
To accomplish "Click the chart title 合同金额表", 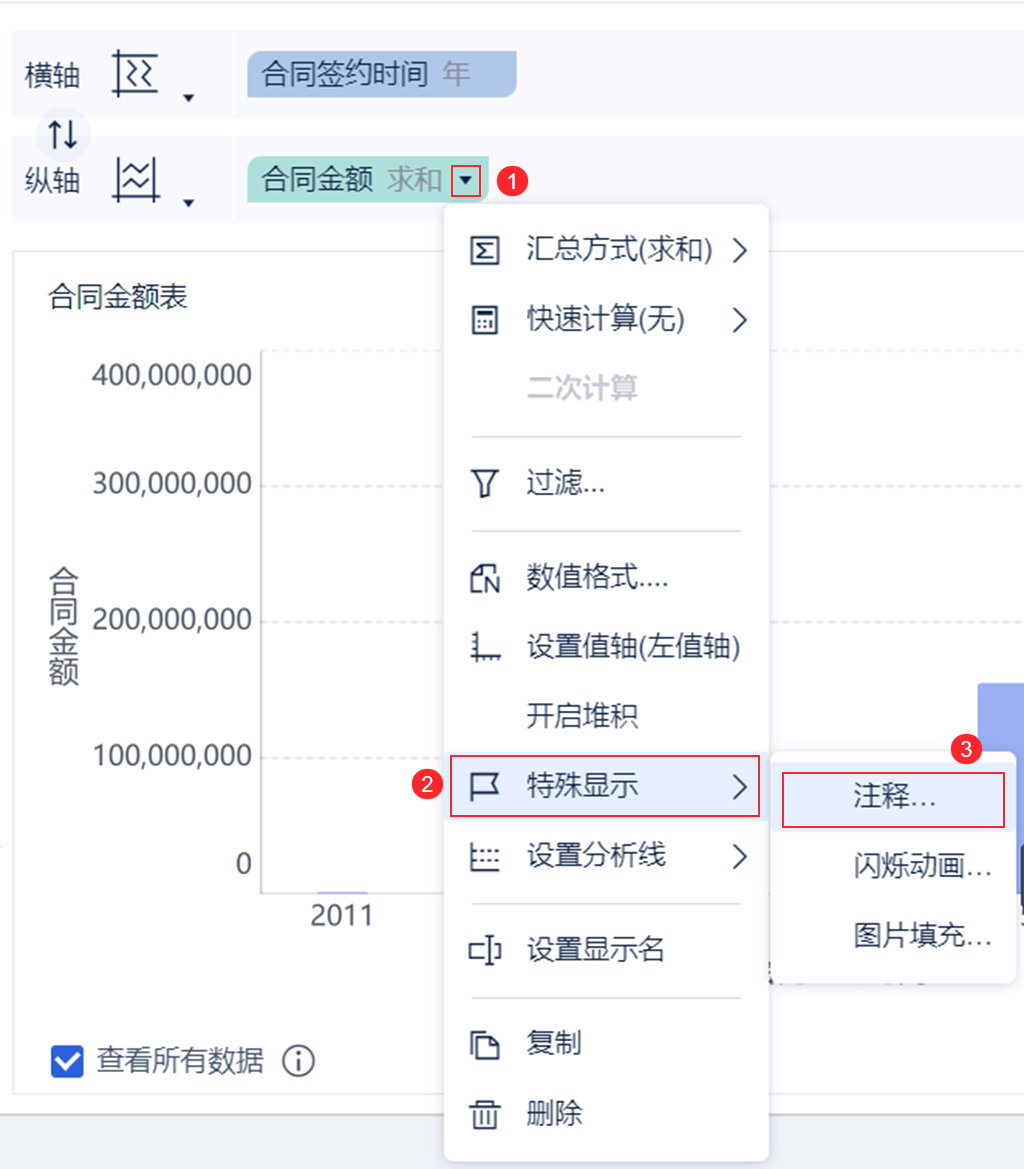I will tap(118, 297).
